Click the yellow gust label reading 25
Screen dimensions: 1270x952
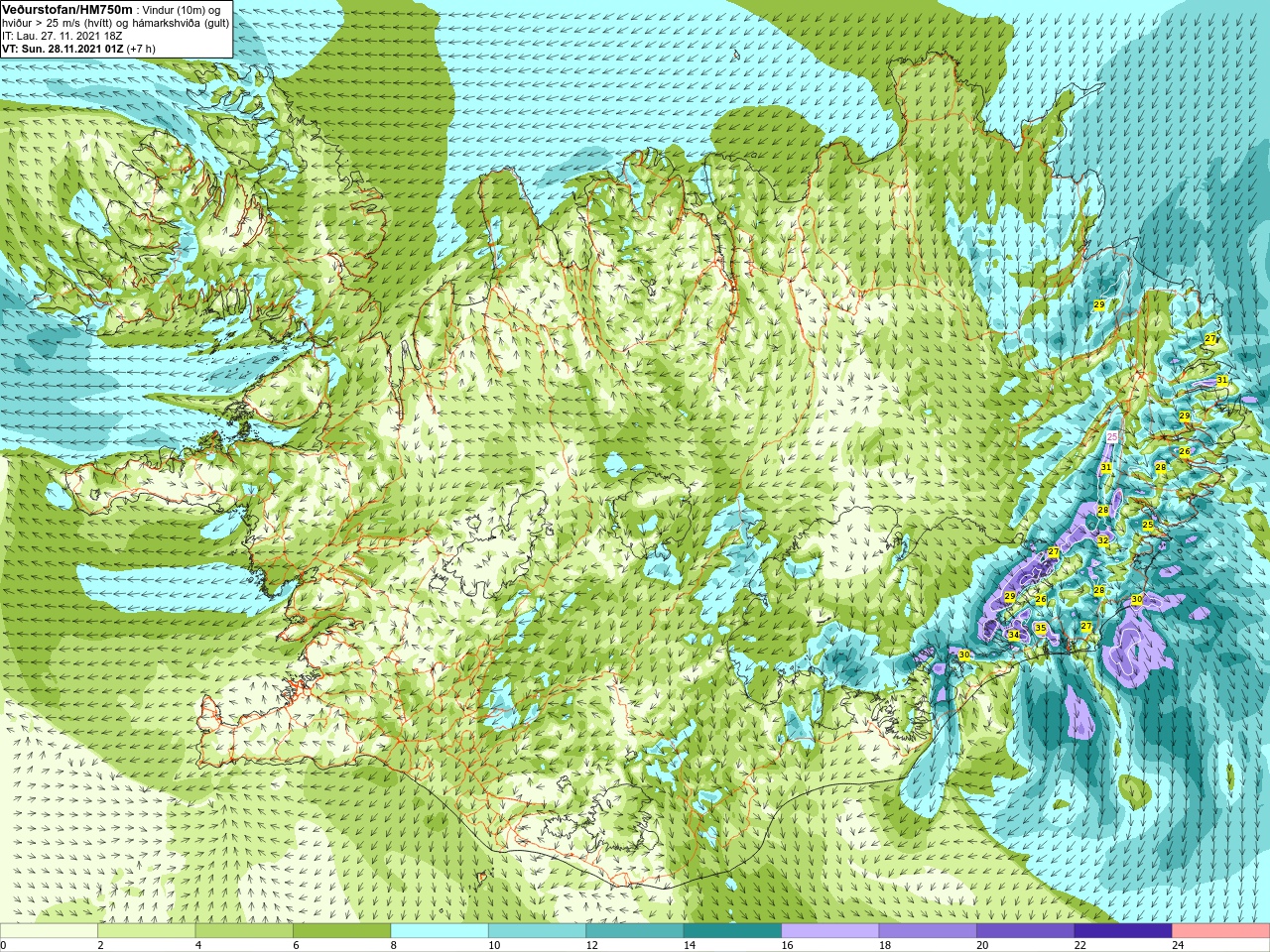[x=1148, y=525]
